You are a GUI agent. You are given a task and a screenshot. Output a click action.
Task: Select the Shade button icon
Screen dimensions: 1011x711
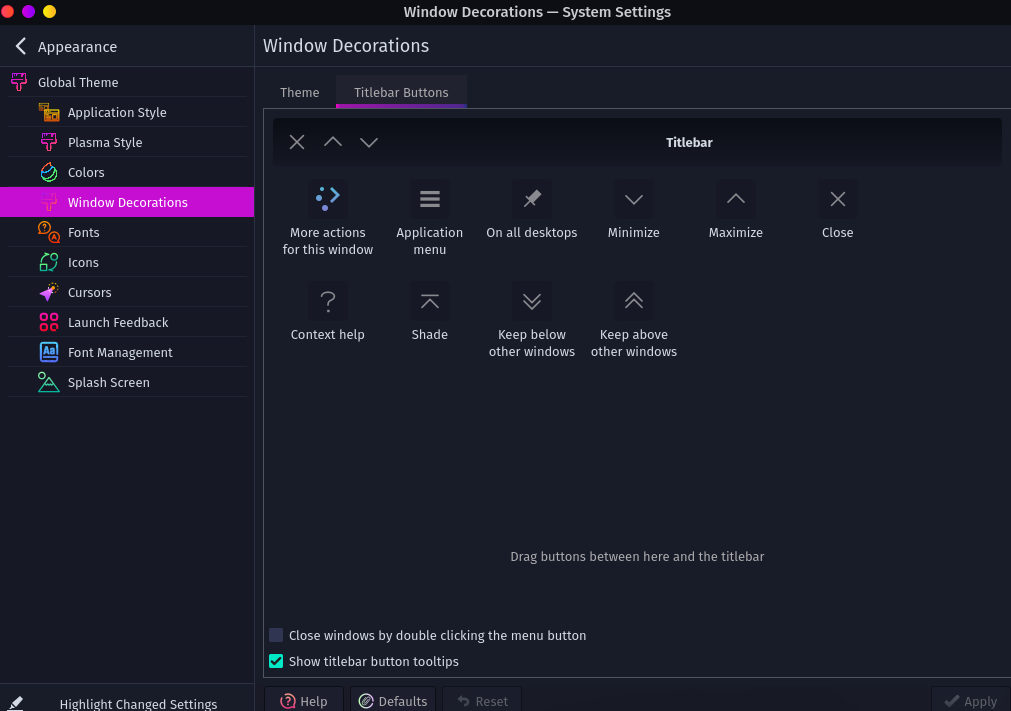click(430, 301)
